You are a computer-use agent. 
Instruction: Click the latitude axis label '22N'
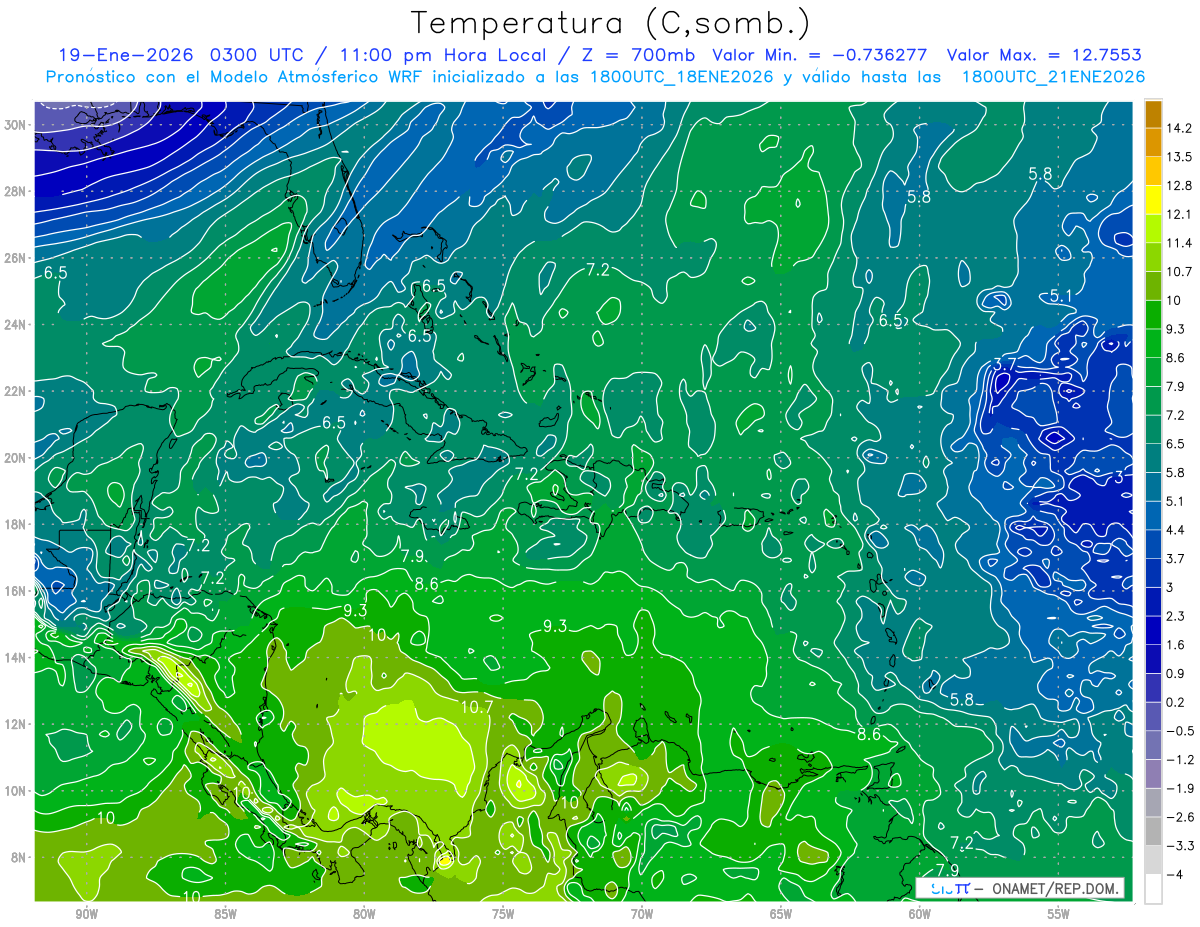click(x=17, y=391)
